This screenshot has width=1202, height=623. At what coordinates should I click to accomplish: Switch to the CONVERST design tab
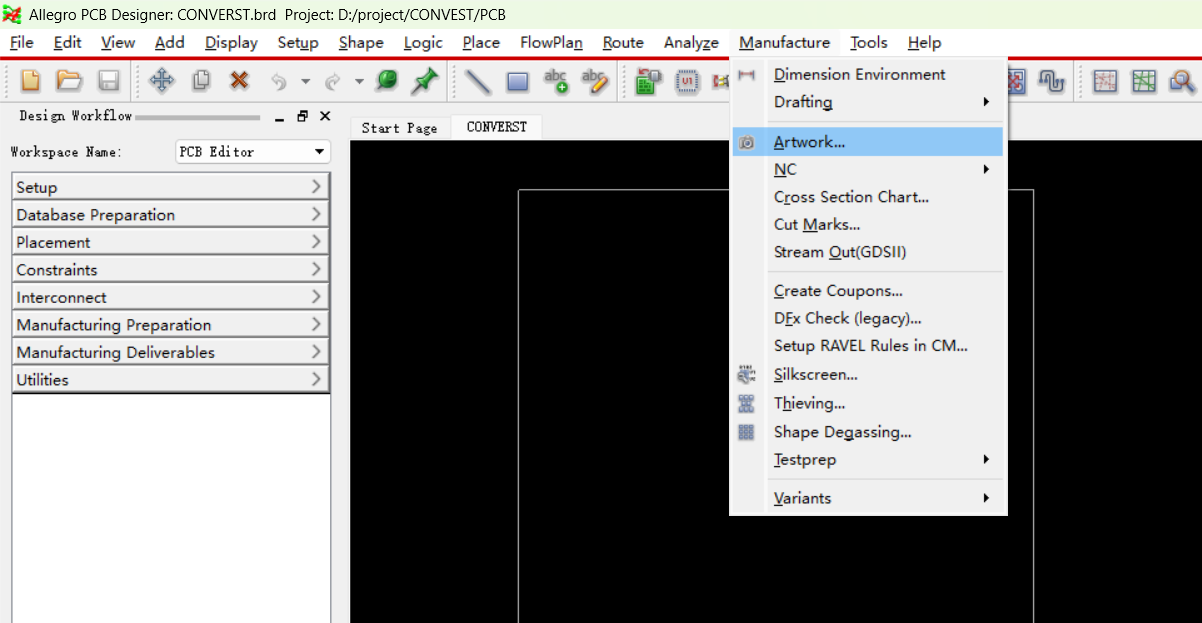(496, 127)
